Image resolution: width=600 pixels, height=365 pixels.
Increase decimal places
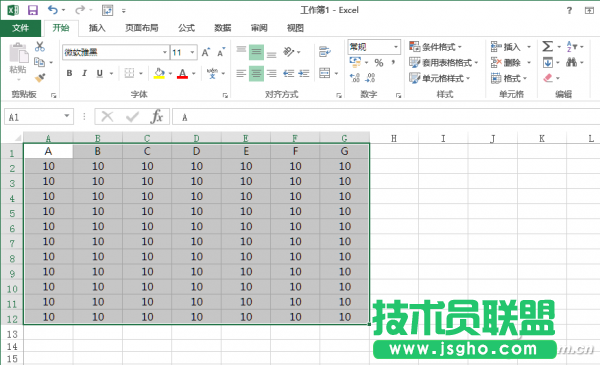click(x=355, y=78)
